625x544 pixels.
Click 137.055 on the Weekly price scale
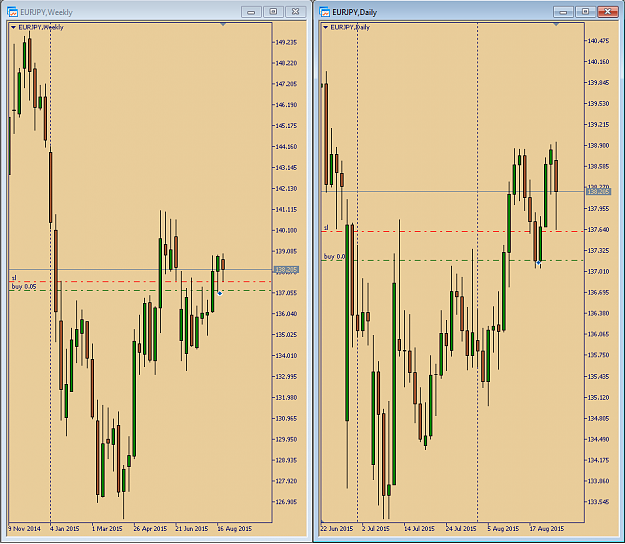286,293
